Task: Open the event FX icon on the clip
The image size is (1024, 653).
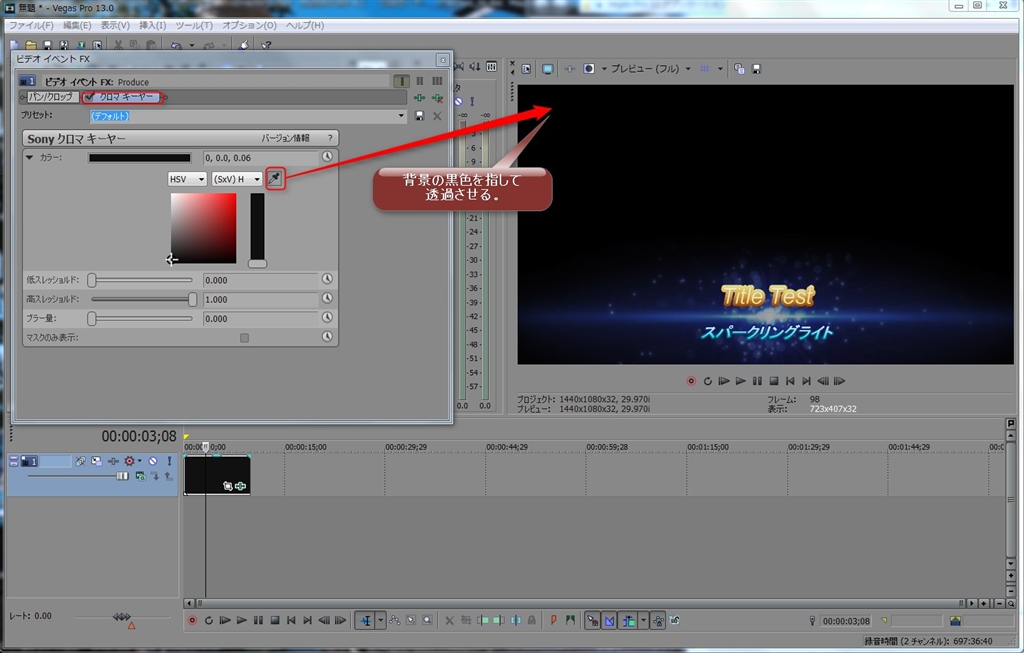Action: coord(240,486)
